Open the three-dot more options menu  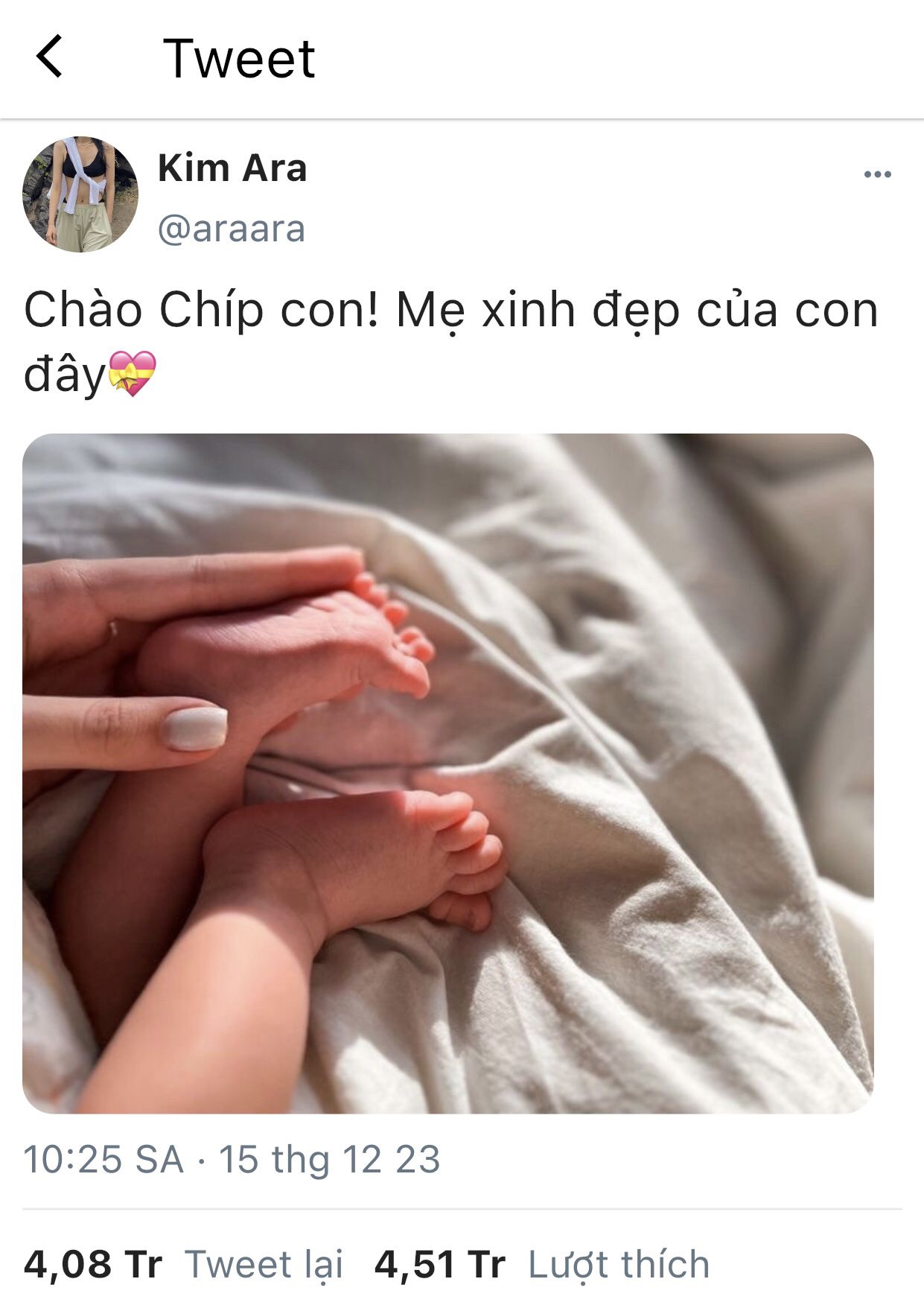tap(877, 174)
